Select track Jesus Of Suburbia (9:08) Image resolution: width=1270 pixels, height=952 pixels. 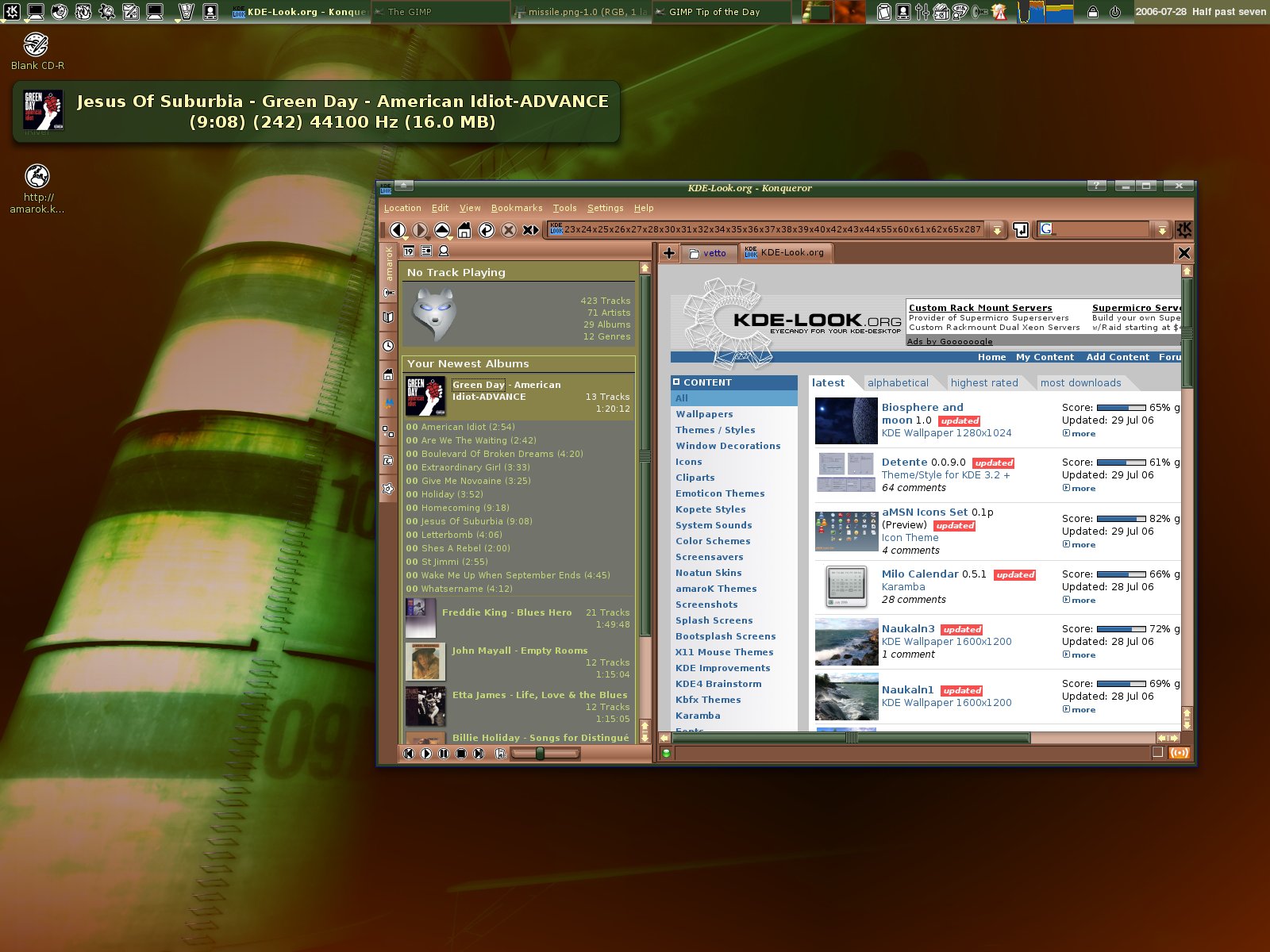click(469, 521)
